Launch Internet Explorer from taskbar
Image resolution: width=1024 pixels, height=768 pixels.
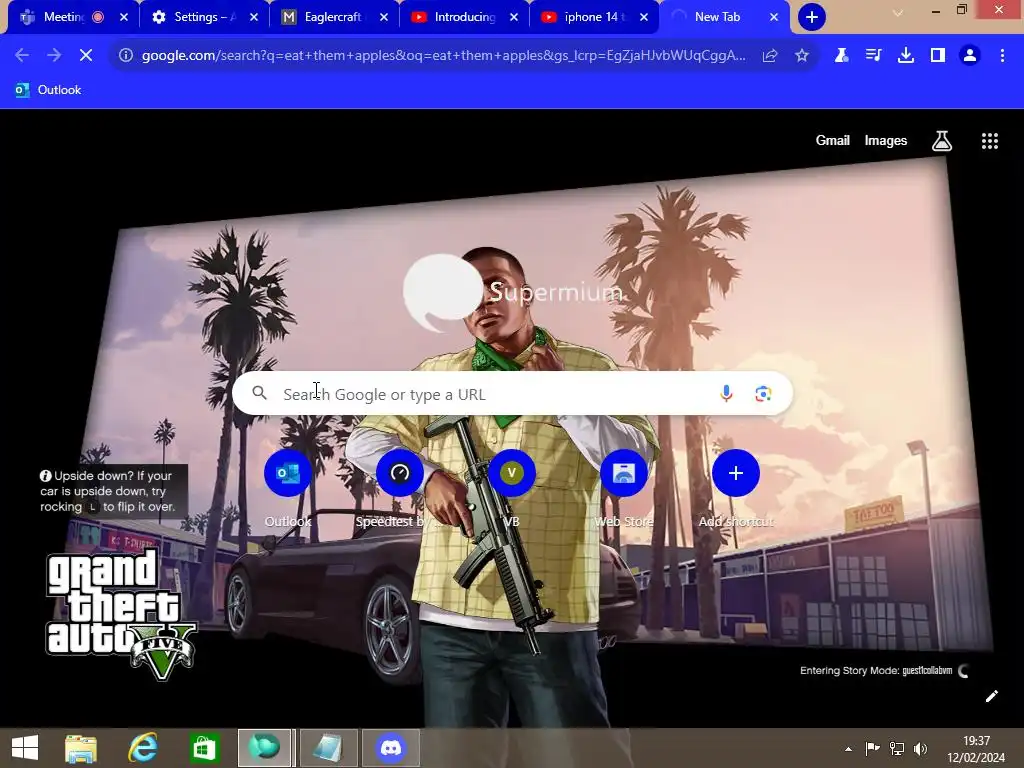(x=142, y=748)
